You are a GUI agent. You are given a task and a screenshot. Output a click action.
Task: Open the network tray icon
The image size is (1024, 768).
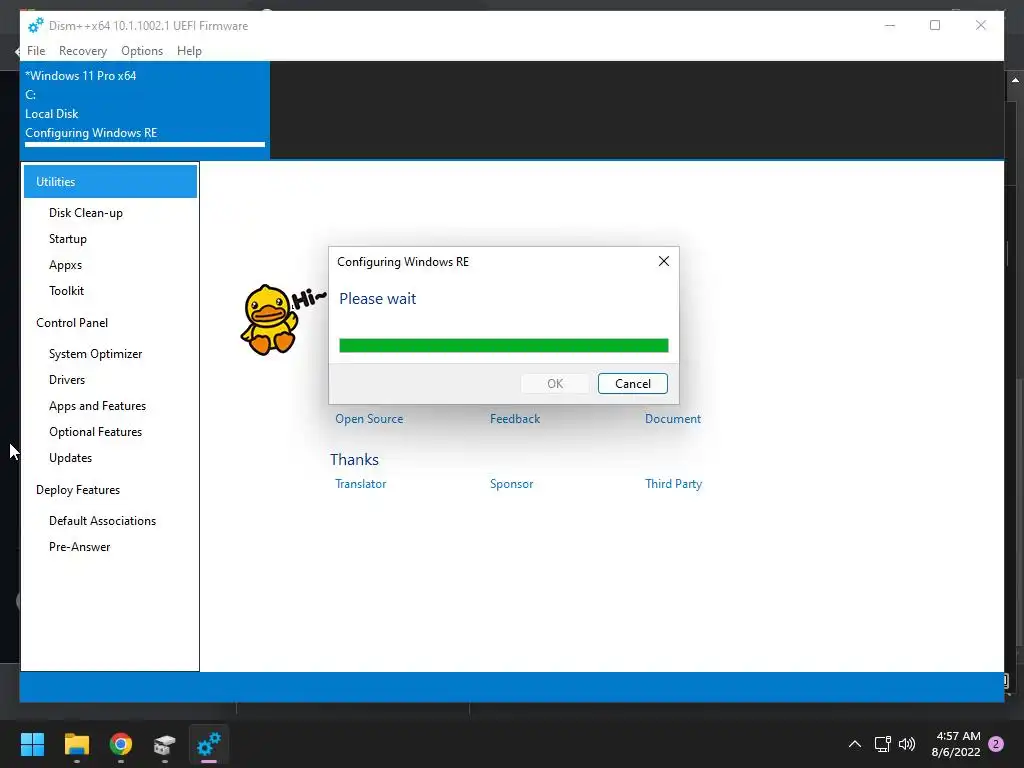883,744
